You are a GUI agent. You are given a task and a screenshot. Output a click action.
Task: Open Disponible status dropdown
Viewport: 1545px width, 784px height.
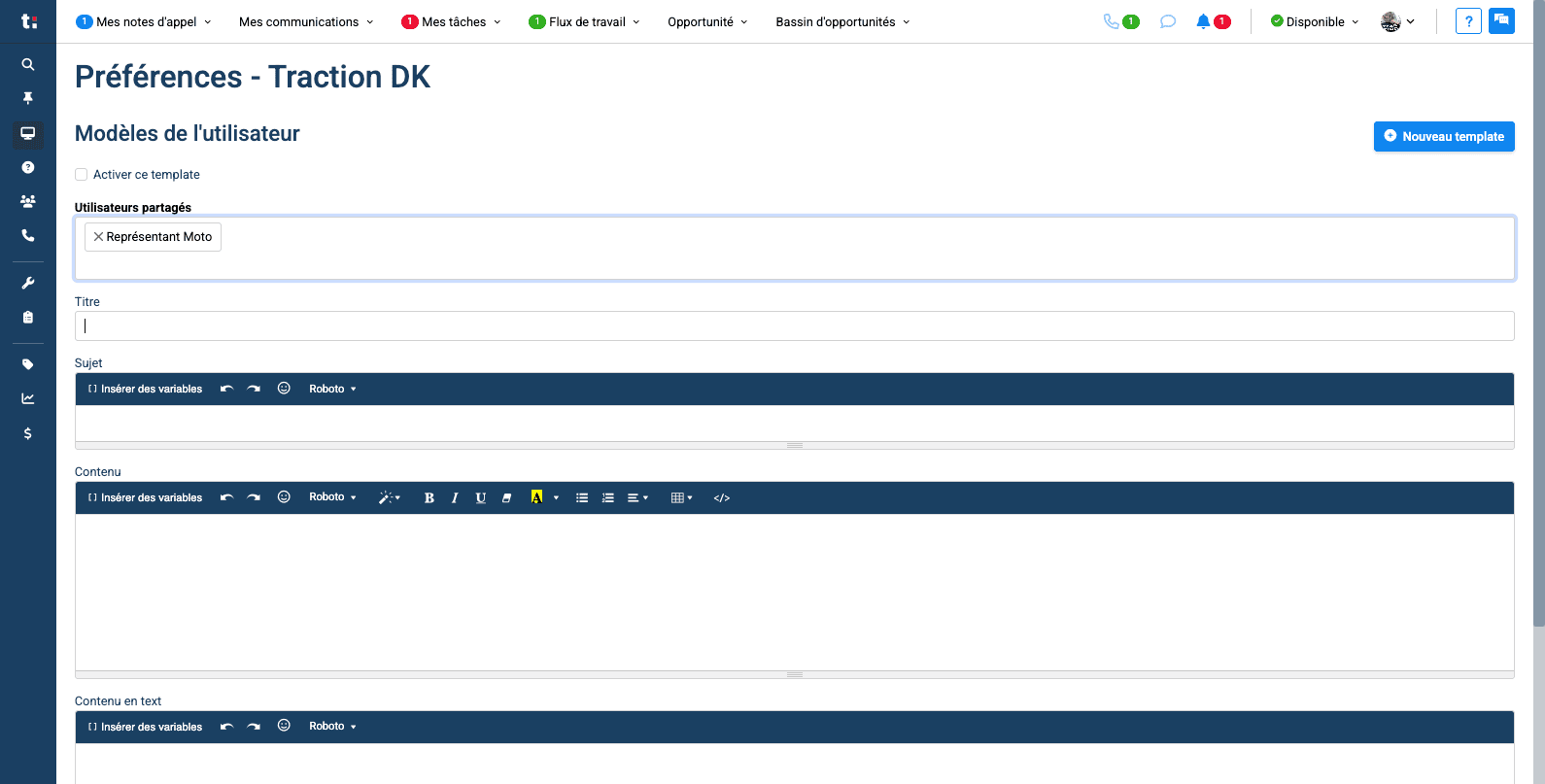[x=1315, y=21]
